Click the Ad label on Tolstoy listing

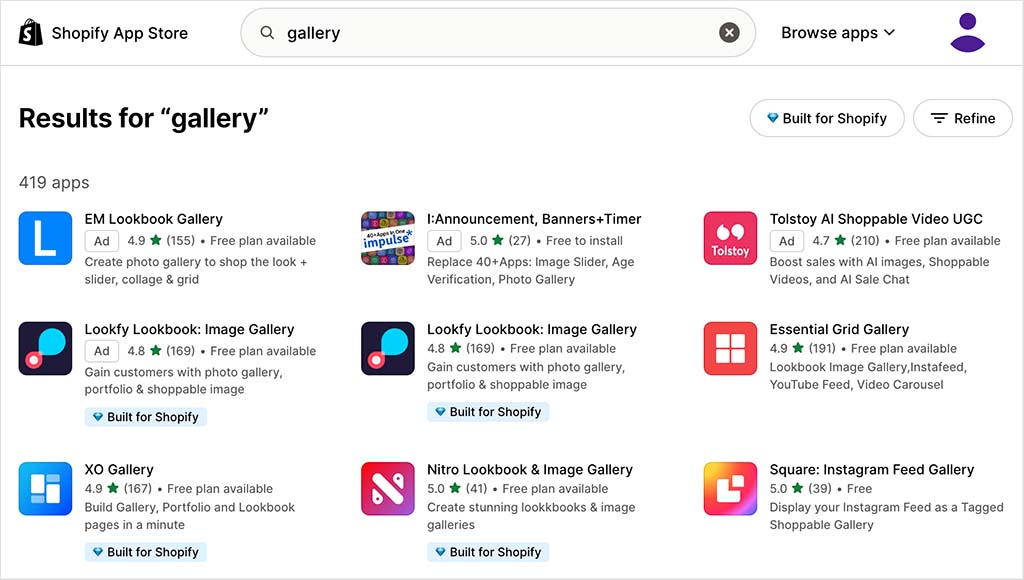pos(787,241)
